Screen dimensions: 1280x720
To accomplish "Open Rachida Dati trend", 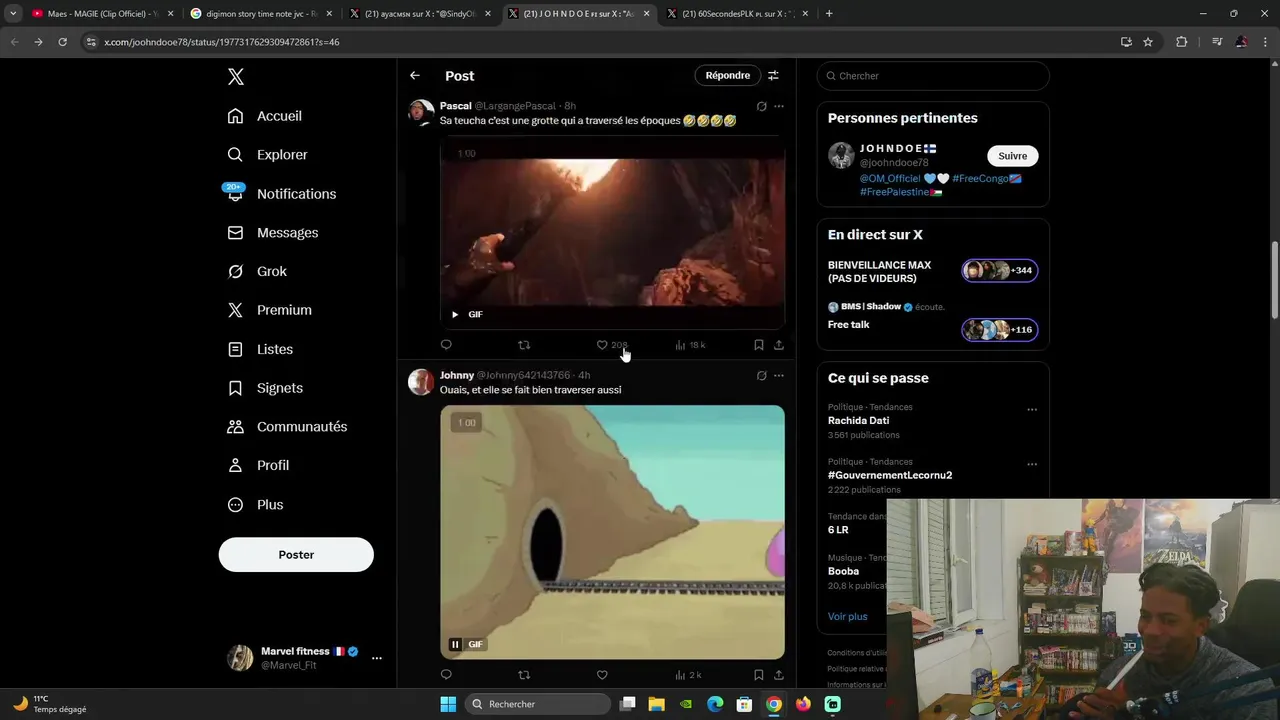I will click(x=858, y=421).
